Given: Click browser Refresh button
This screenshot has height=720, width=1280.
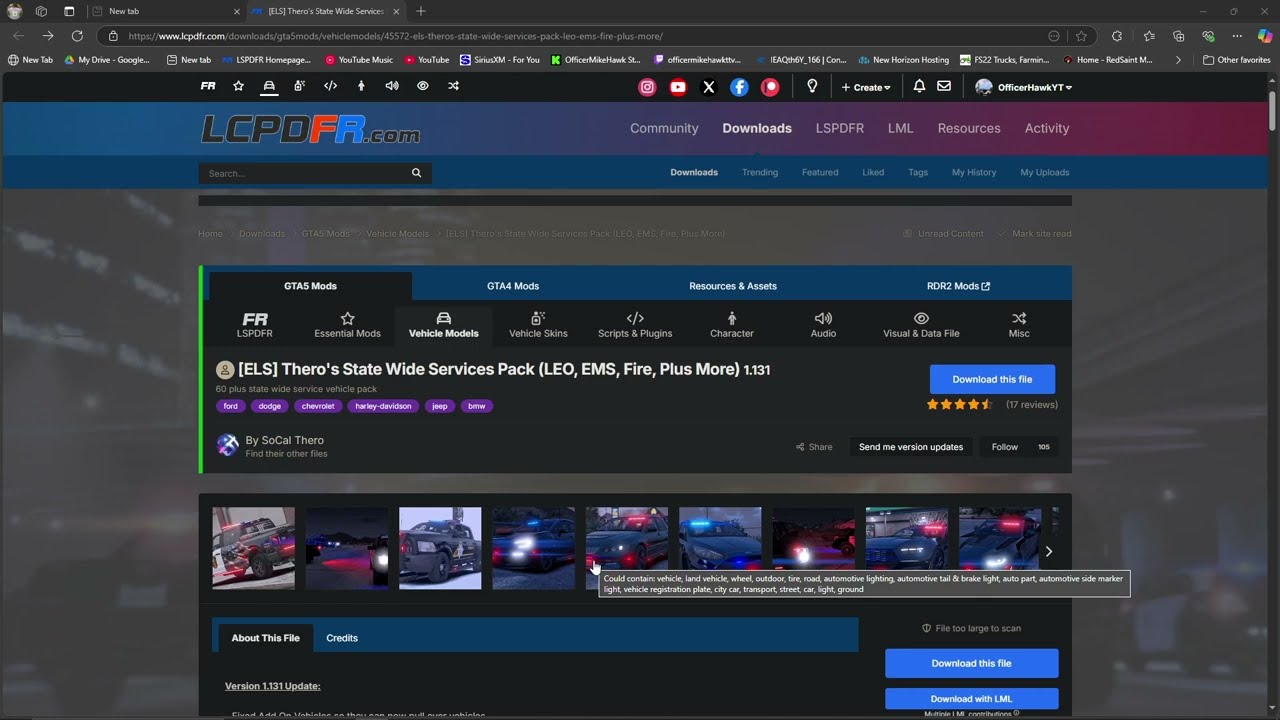Looking at the screenshot, I should click(x=77, y=36).
